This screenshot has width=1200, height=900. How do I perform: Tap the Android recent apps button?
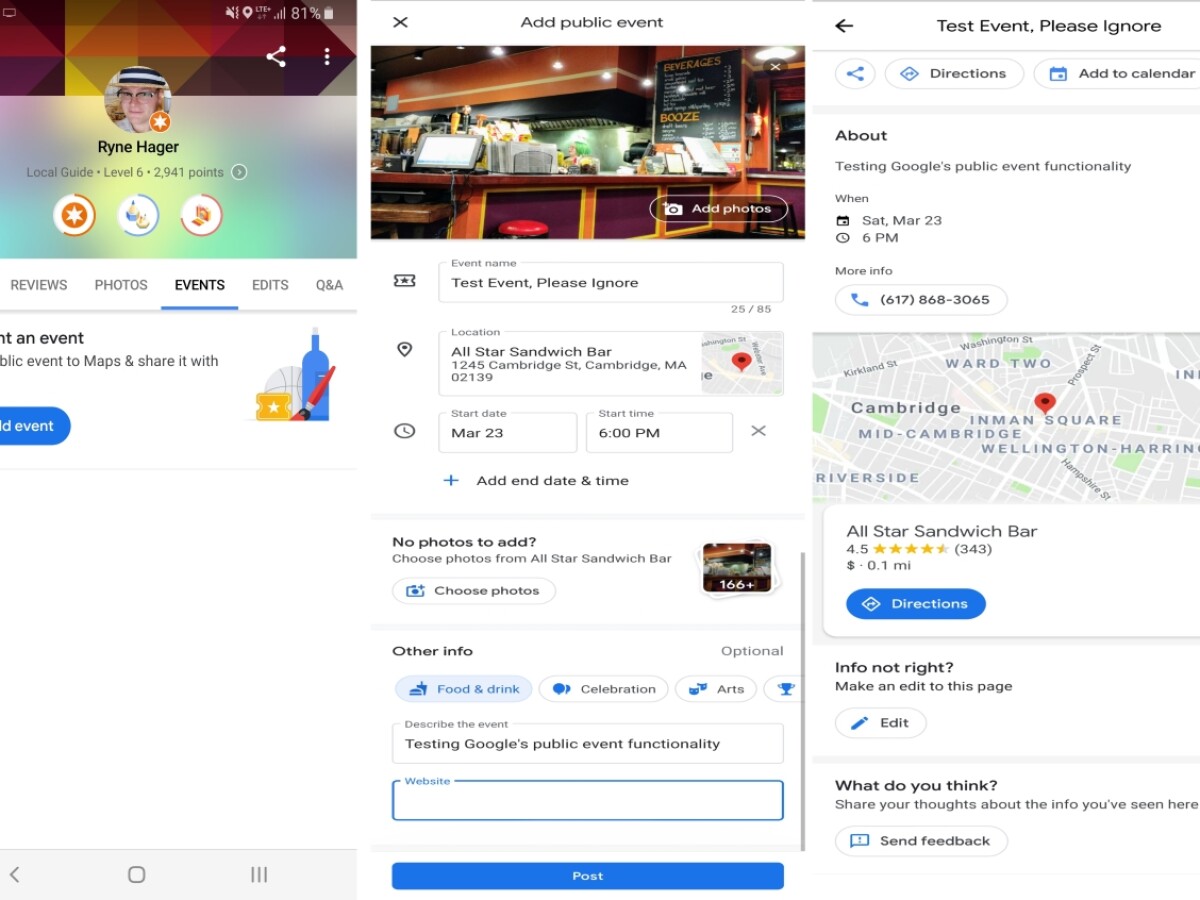259,875
